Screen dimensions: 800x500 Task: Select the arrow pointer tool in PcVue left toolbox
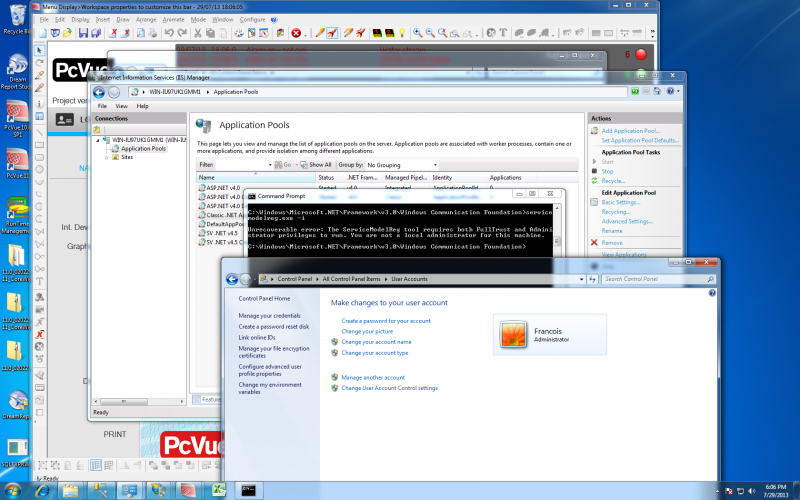(39, 50)
